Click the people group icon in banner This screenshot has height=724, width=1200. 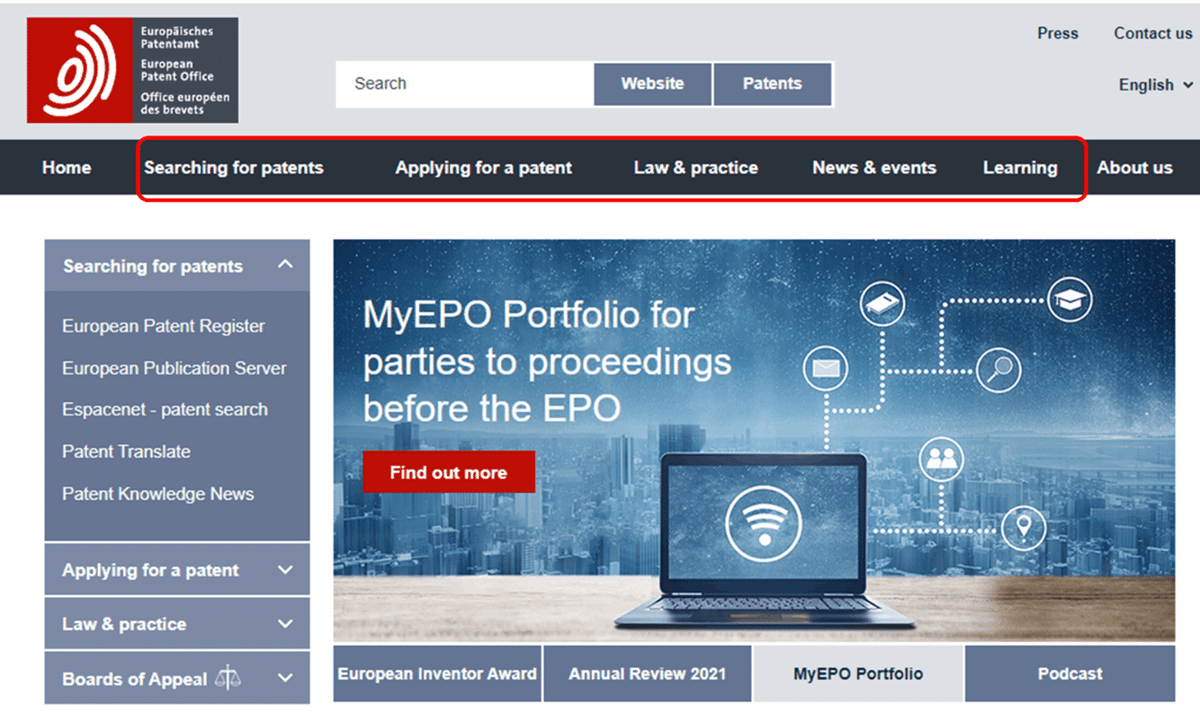tap(941, 458)
